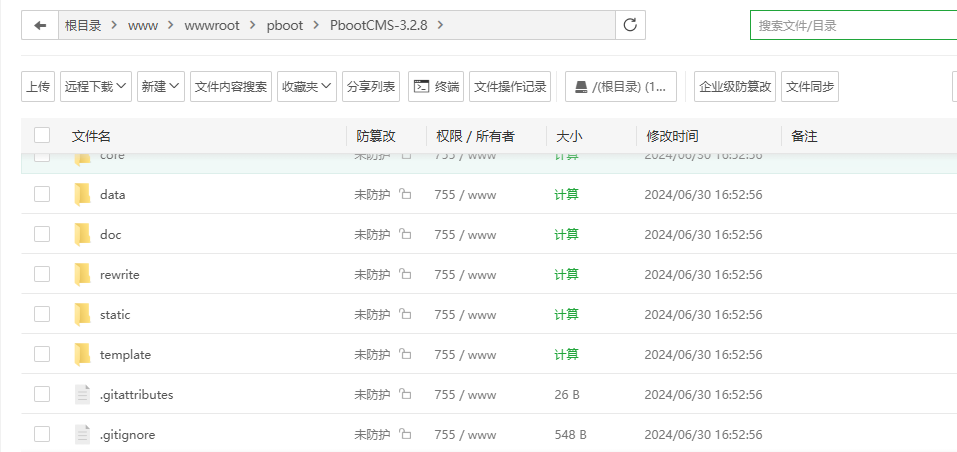Check the doc folder checkbox
Screen dimensions: 957x452
(42, 235)
